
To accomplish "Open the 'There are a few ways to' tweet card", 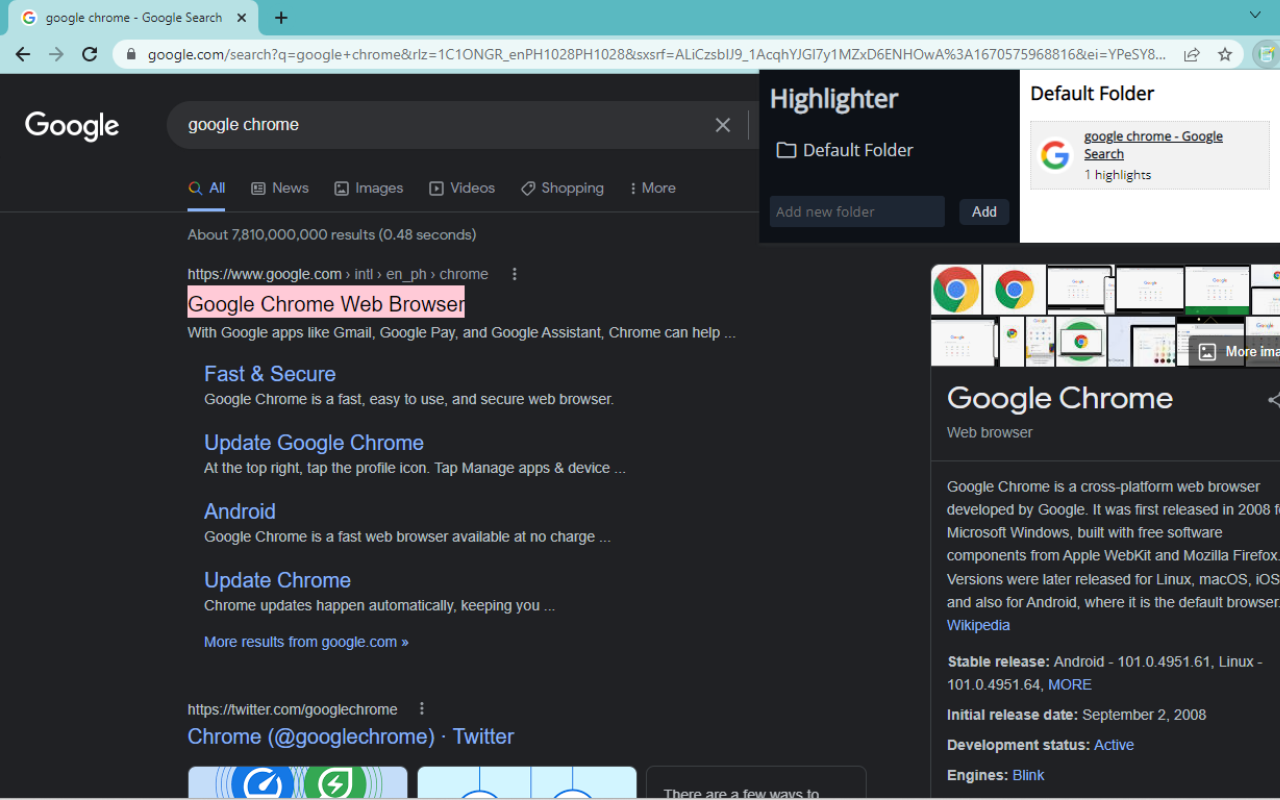I will tap(756, 783).
